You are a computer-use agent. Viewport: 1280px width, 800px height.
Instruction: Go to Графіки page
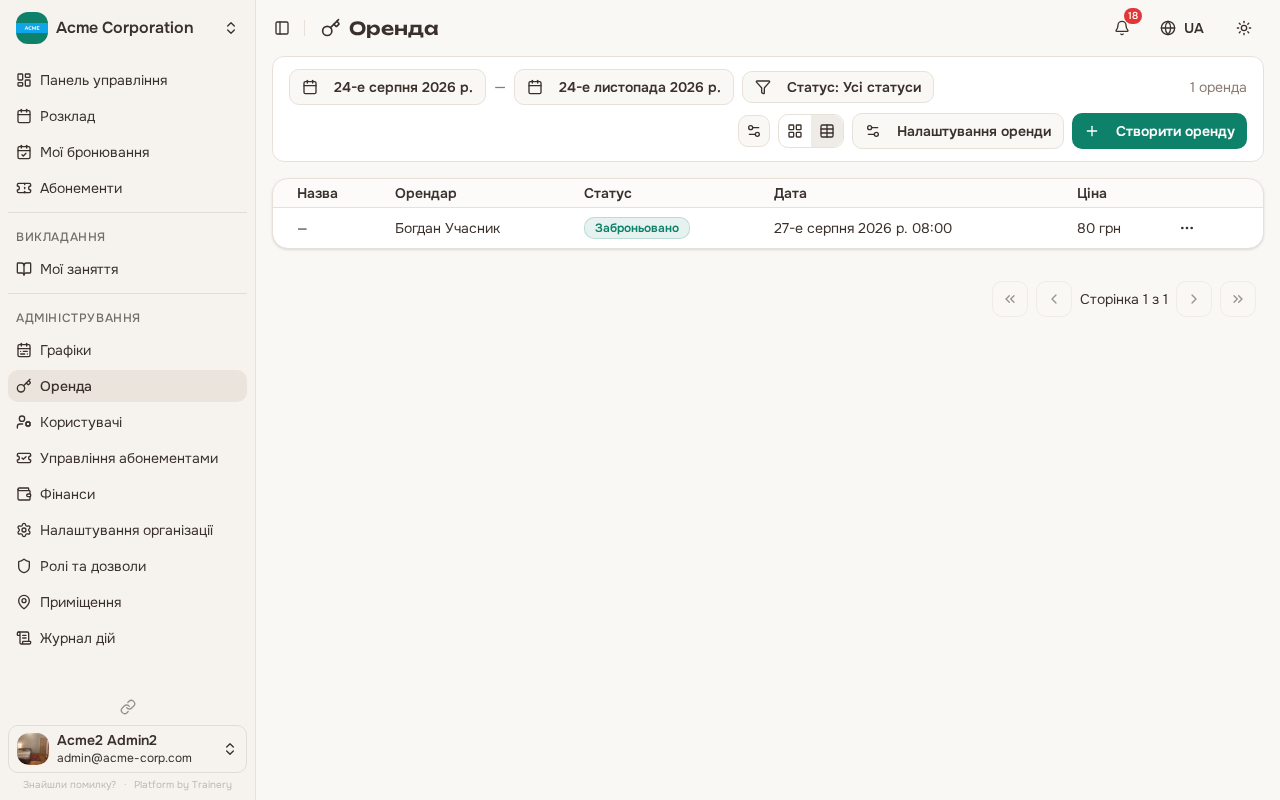tap(127, 350)
